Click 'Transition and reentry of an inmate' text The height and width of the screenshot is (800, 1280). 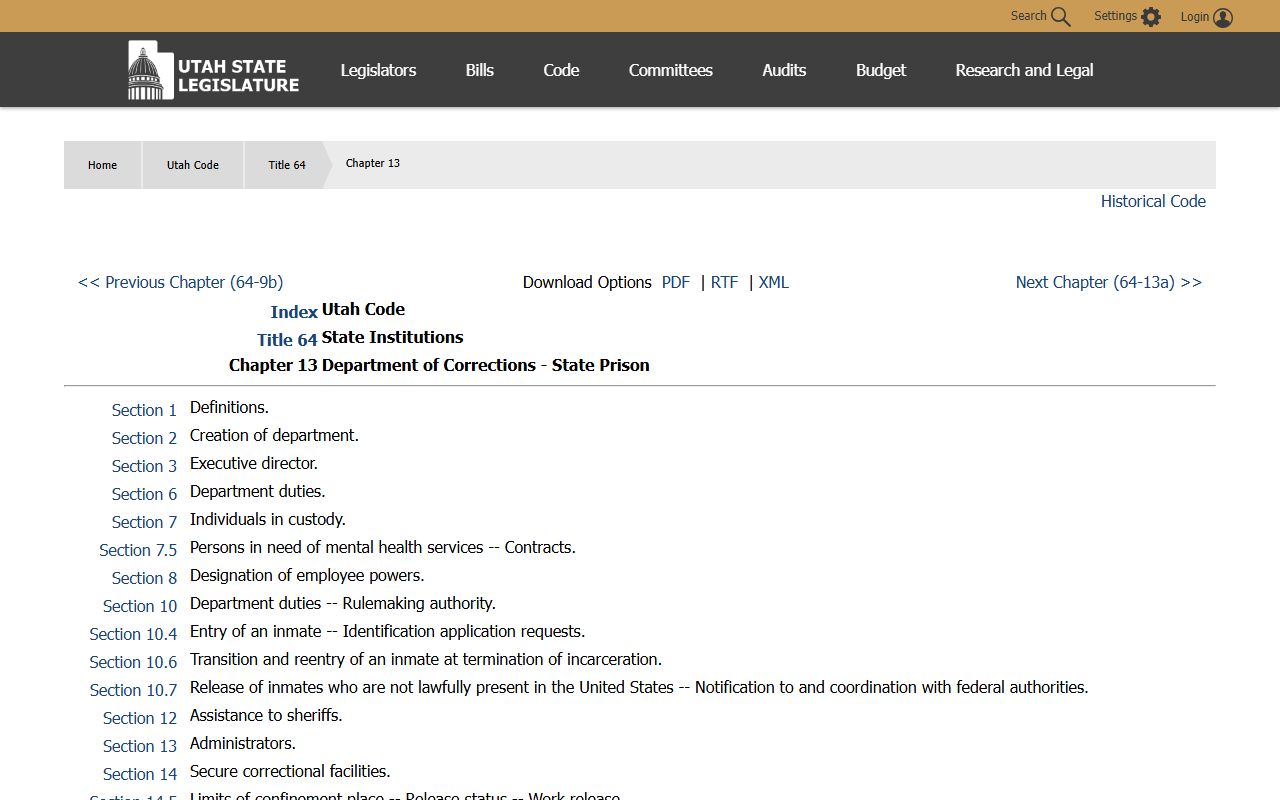pyautogui.click(x=426, y=659)
